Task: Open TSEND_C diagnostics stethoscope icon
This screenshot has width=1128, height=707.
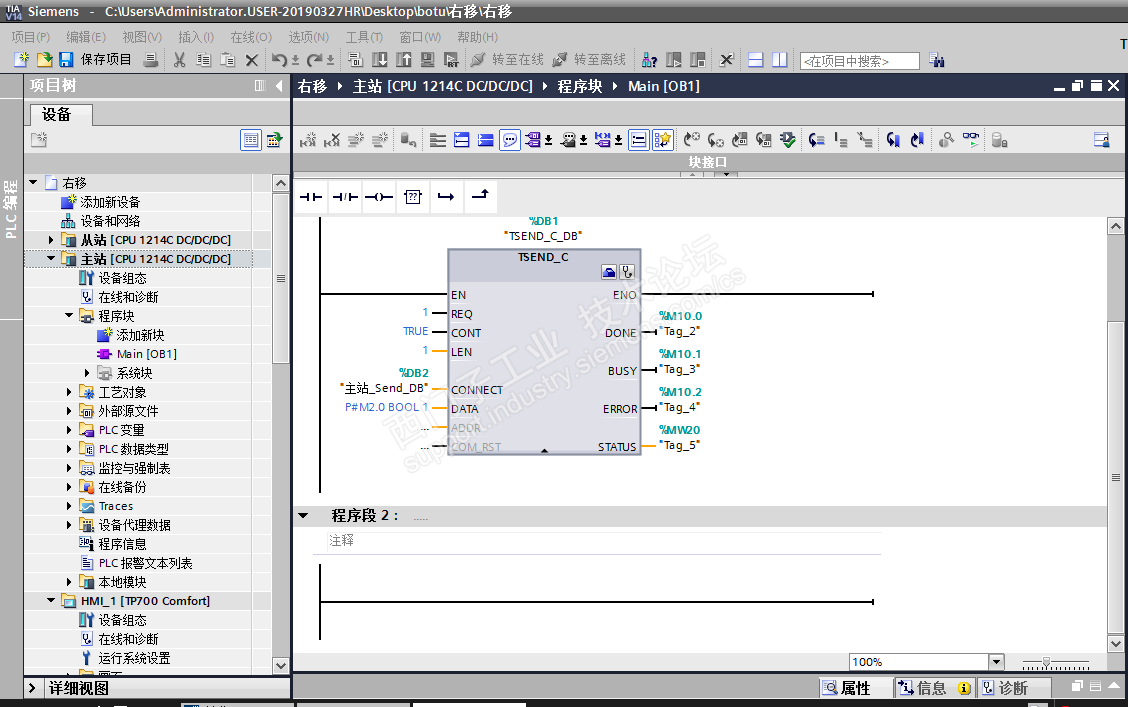Action: point(627,271)
